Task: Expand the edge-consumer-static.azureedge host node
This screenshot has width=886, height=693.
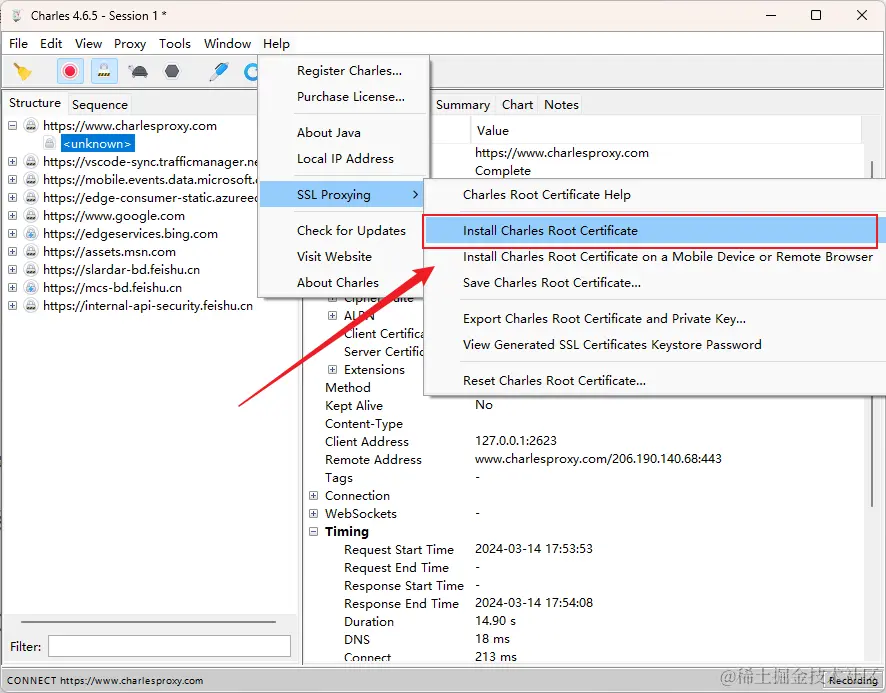Action: click(12, 198)
